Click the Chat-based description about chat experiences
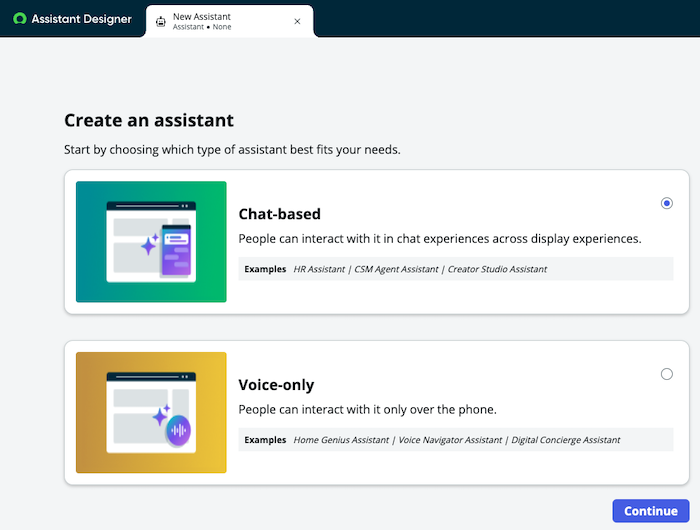 pyautogui.click(x=440, y=239)
